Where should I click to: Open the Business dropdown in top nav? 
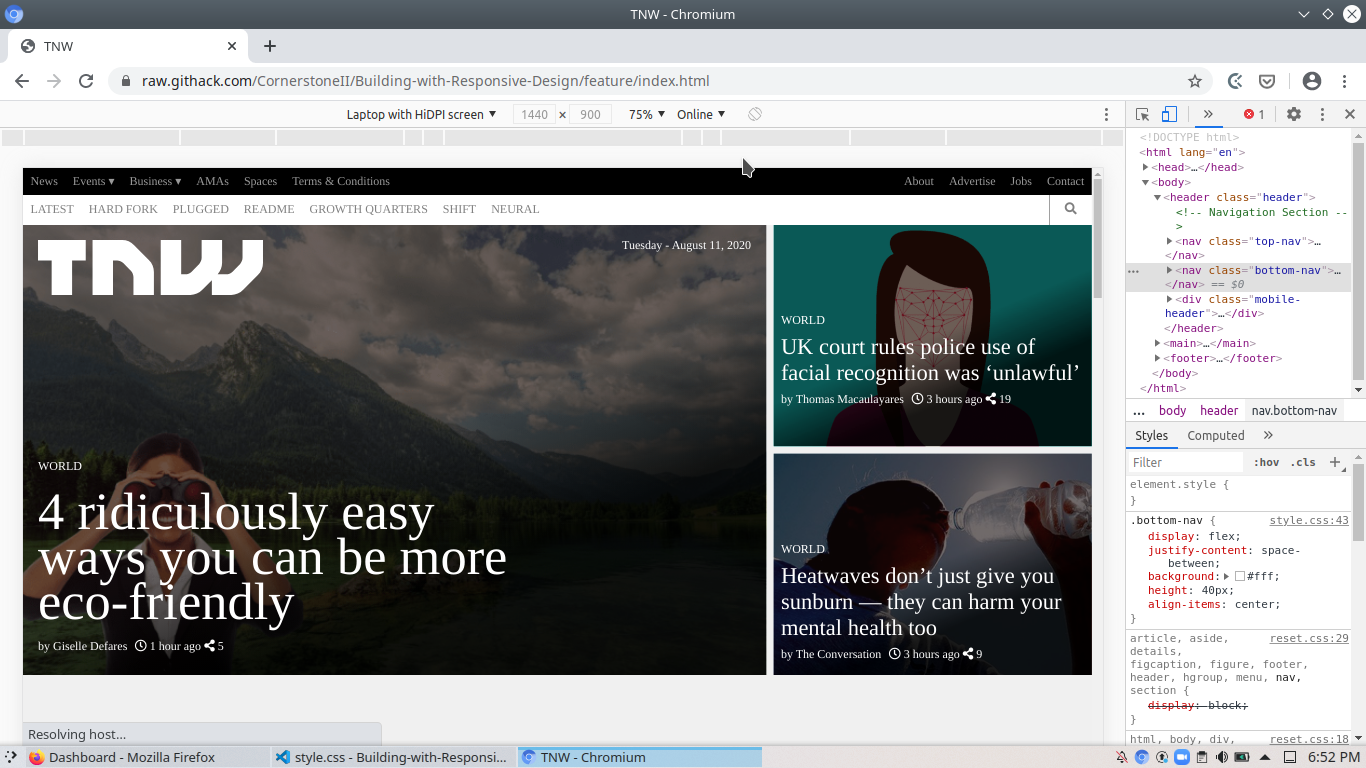[x=155, y=181]
